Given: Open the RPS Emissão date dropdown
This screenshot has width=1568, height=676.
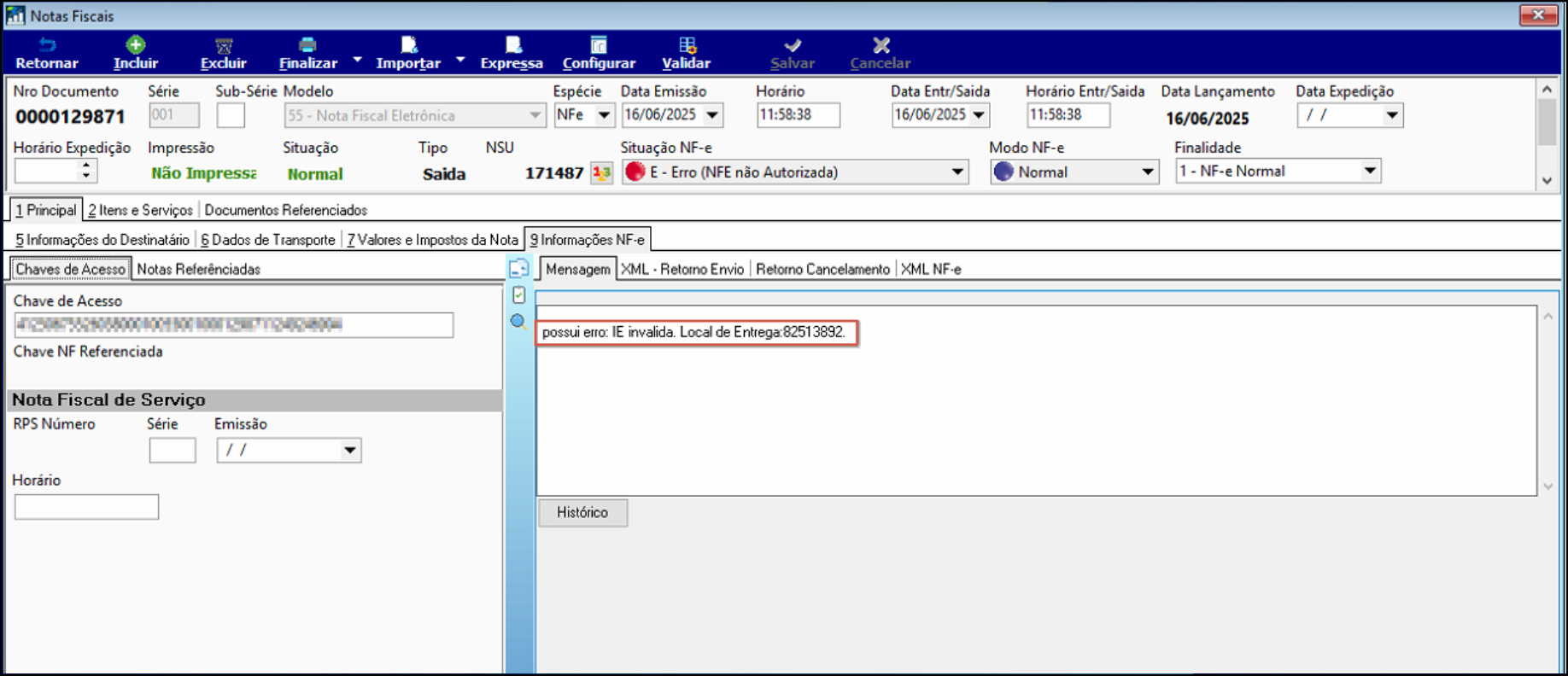Looking at the screenshot, I should point(350,450).
